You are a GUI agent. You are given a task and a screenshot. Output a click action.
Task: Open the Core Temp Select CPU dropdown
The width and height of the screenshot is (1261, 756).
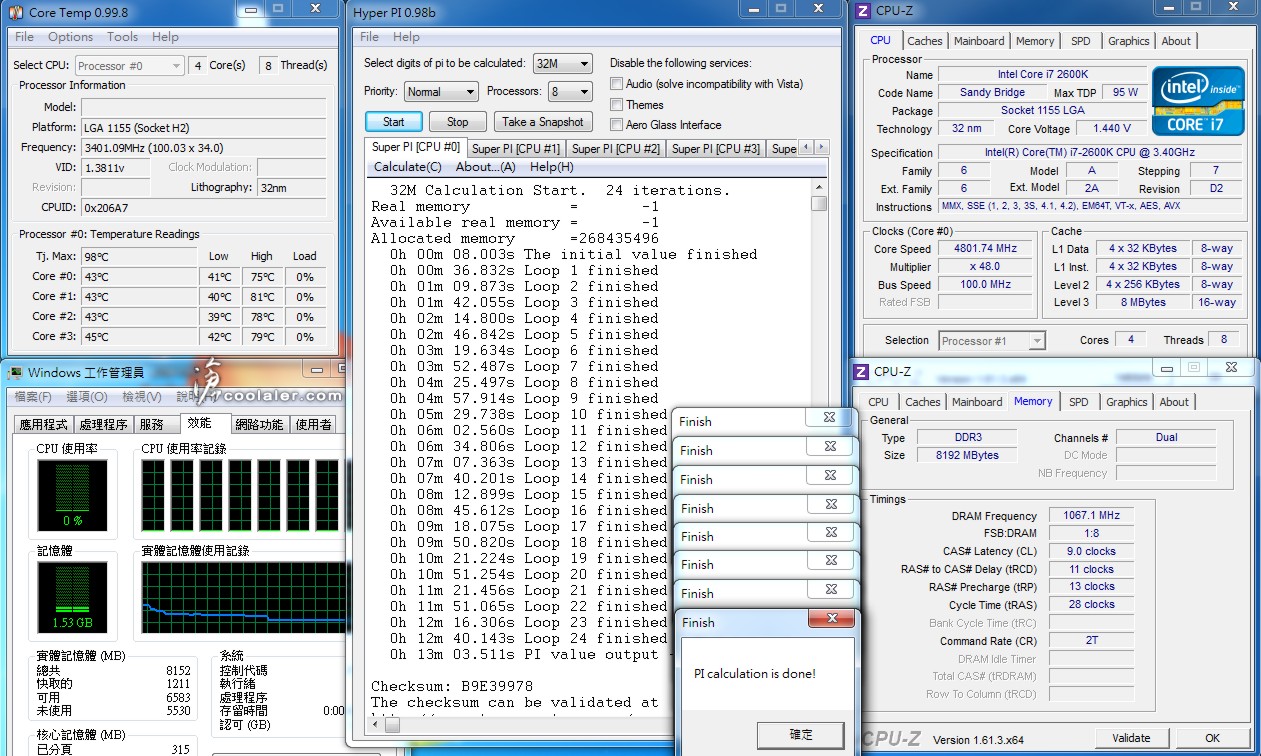coord(130,65)
